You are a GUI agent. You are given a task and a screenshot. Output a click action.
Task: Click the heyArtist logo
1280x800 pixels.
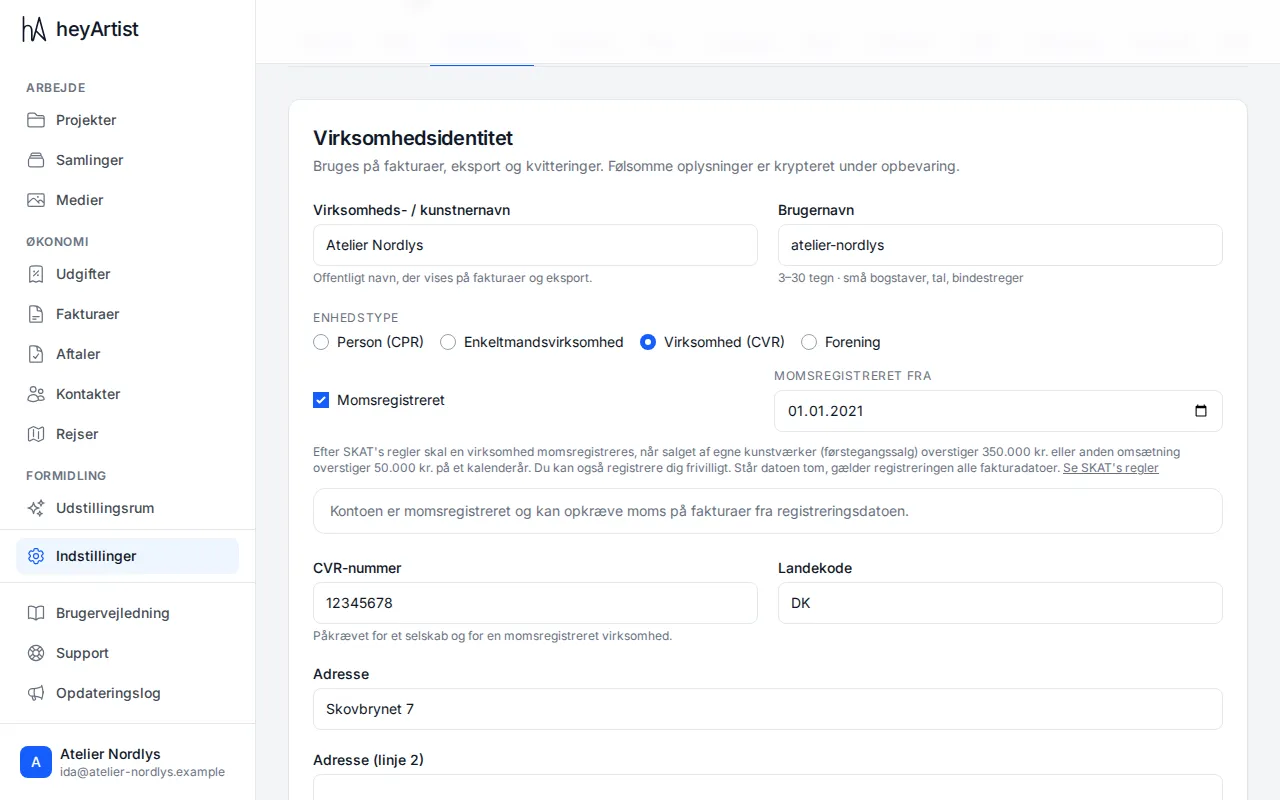[80, 29]
